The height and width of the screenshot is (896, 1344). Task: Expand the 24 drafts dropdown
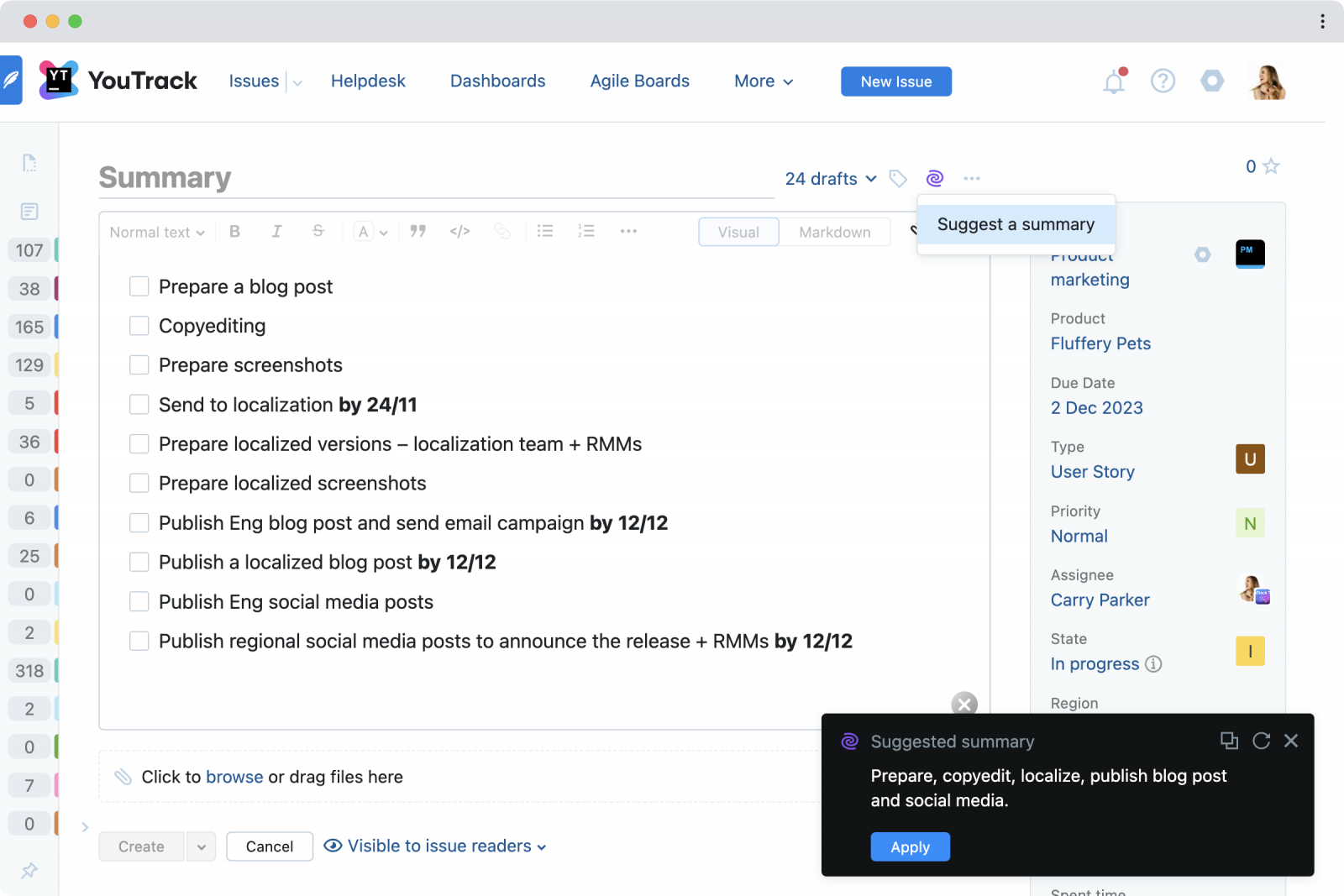tap(831, 178)
